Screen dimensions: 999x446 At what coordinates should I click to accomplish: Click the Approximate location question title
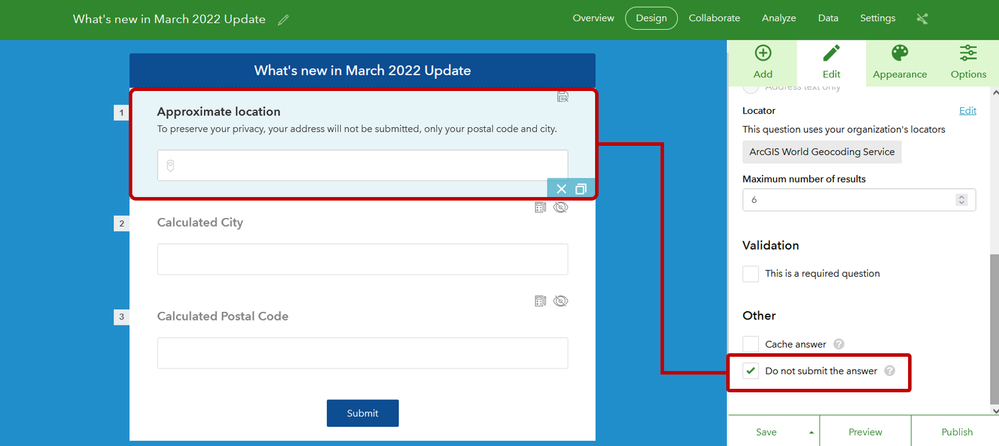pos(219,112)
